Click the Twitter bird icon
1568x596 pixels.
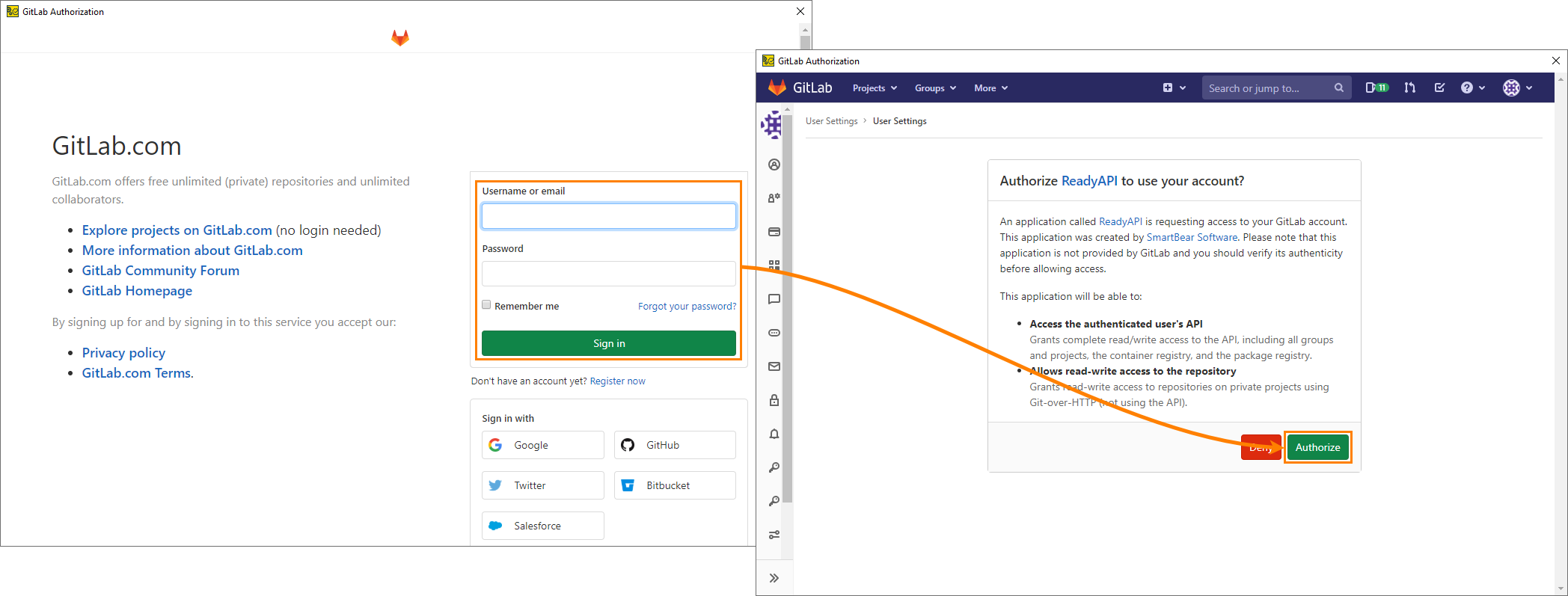495,485
